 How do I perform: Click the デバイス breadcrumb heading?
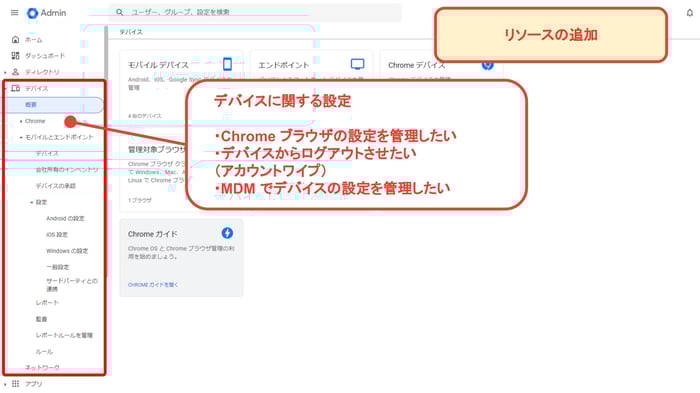tap(131, 32)
